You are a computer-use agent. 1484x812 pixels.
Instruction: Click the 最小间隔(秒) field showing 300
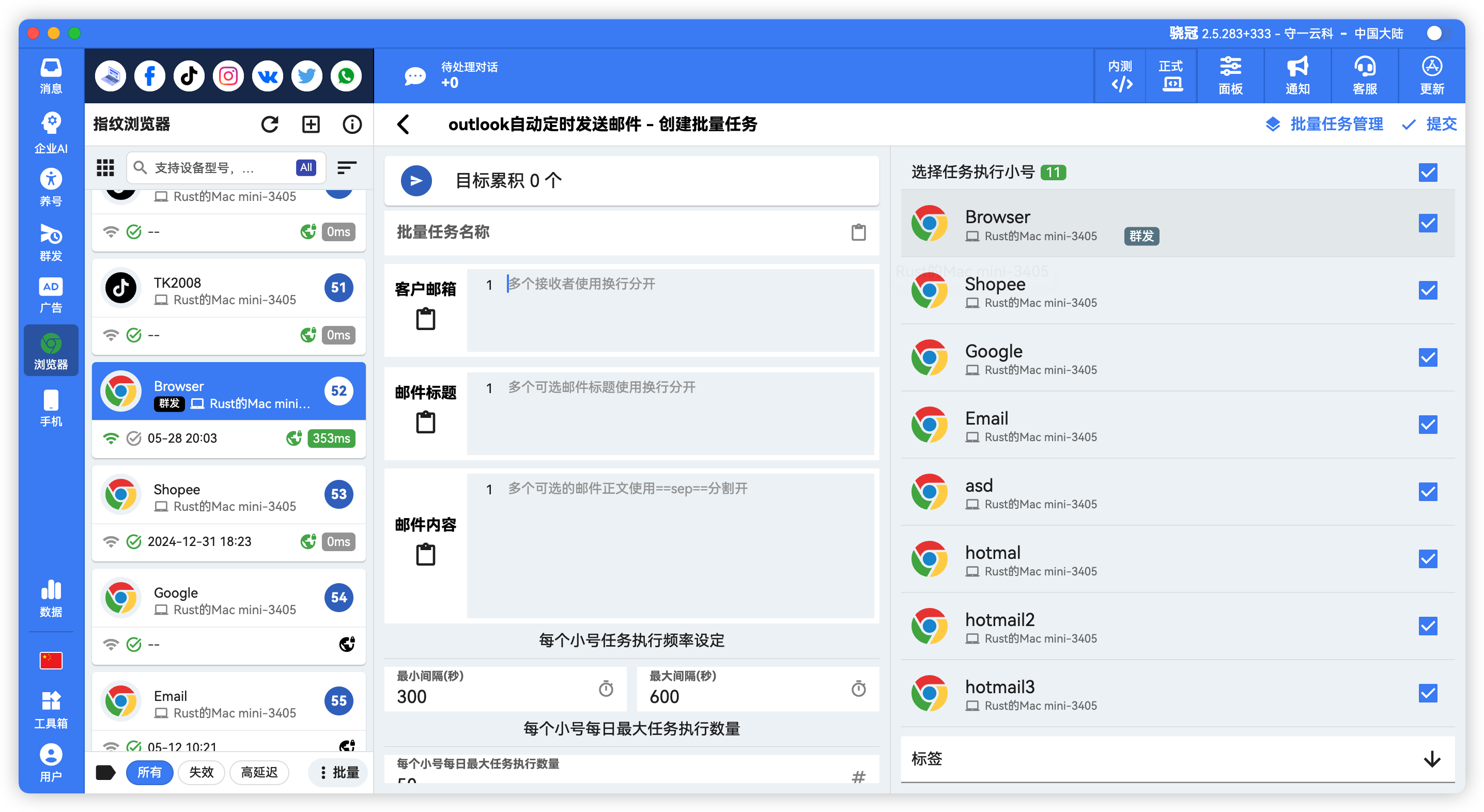tap(505, 689)
